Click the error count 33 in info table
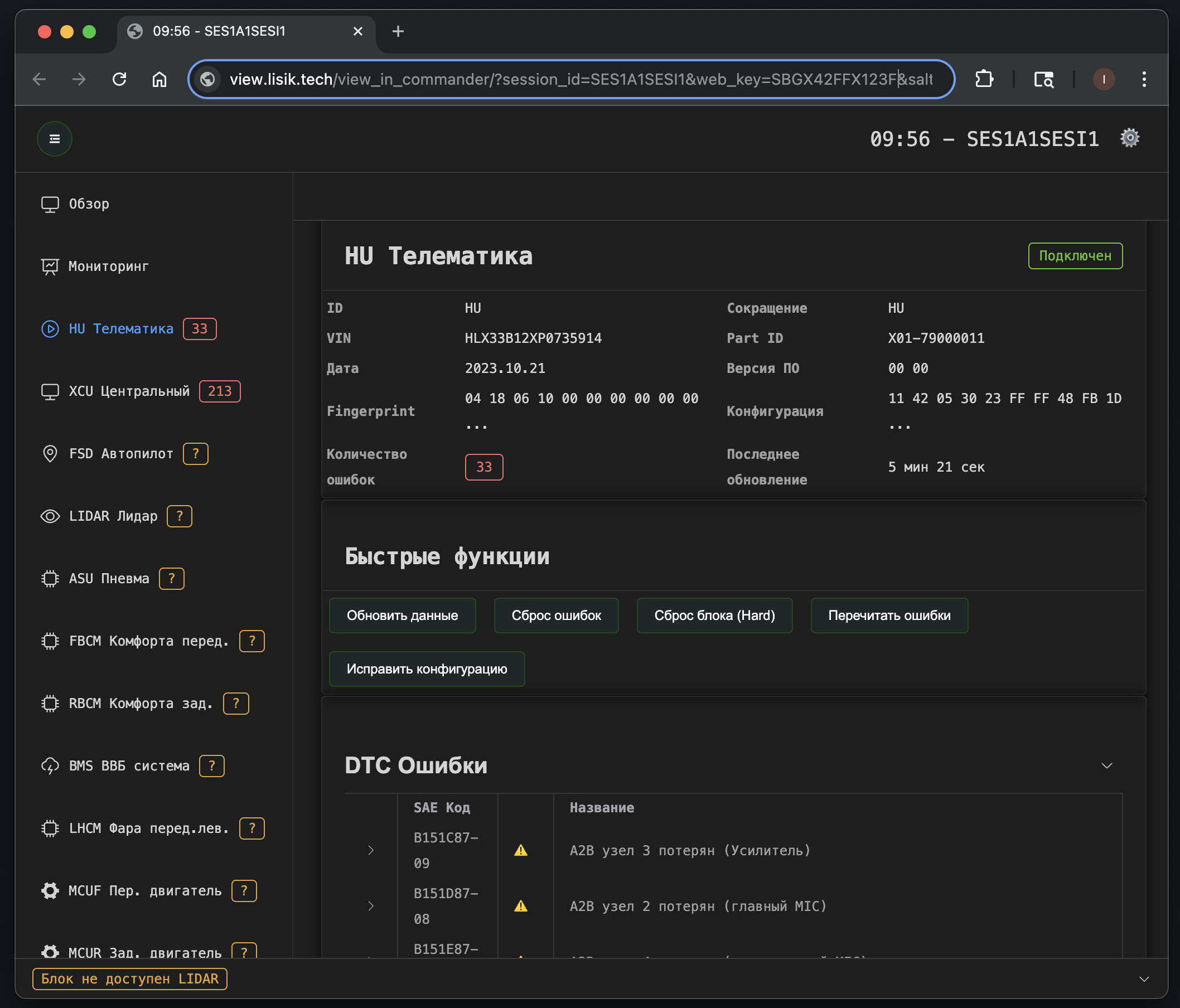Image resolution: width=1180 pixels, height=1008 pixels. click(x=484, y=468)
